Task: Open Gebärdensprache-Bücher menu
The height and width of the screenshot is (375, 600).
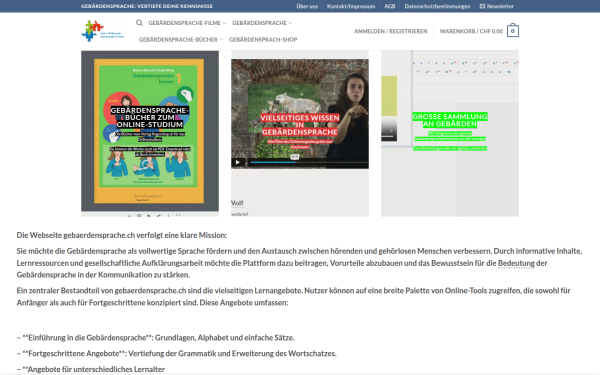Action: (178, 39)
